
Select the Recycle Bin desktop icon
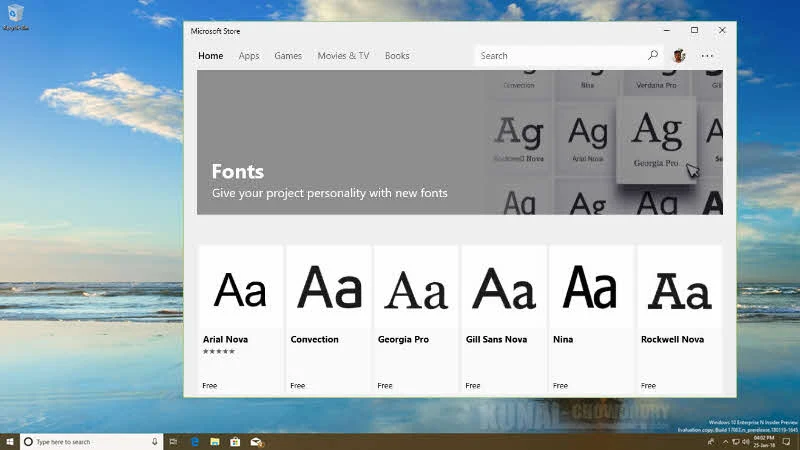pos(15,17)
